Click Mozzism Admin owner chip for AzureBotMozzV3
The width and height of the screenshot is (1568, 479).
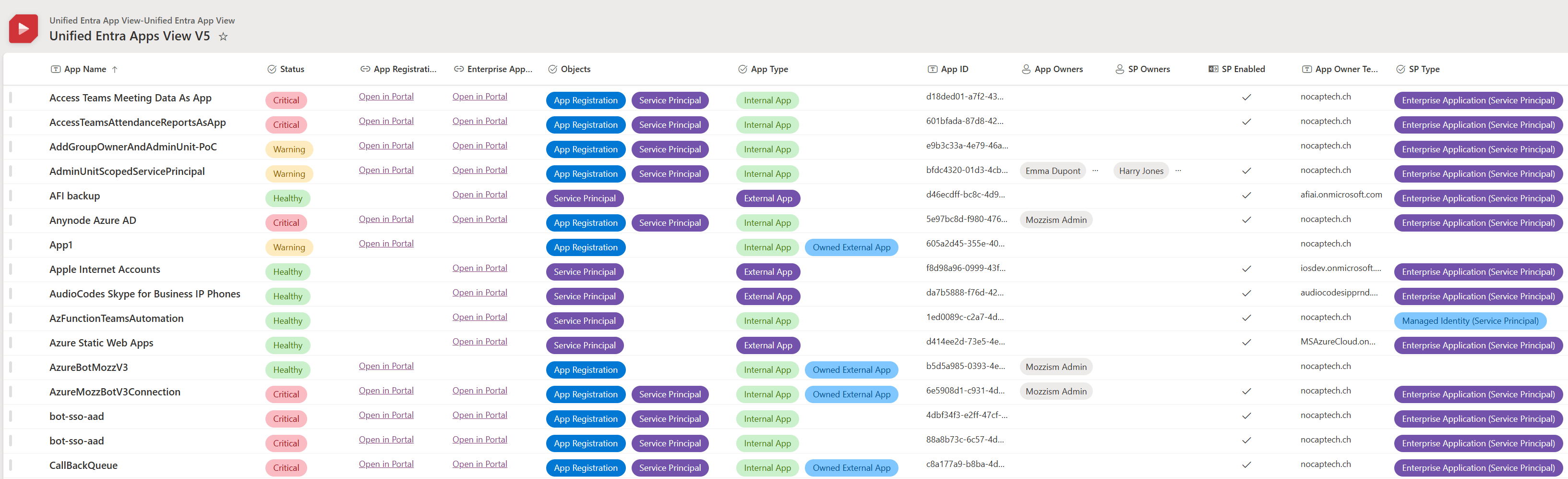pyautogui.click(x=1055, y=367)
